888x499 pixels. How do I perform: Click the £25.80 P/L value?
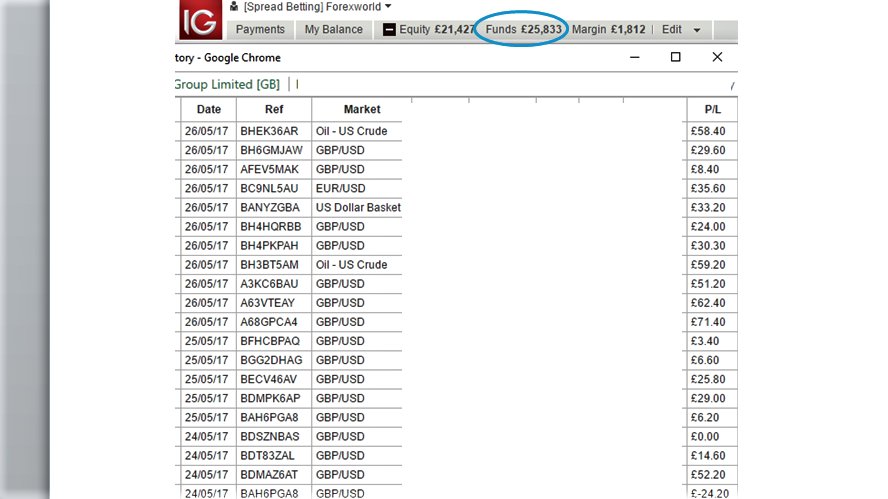coord(708,379)
